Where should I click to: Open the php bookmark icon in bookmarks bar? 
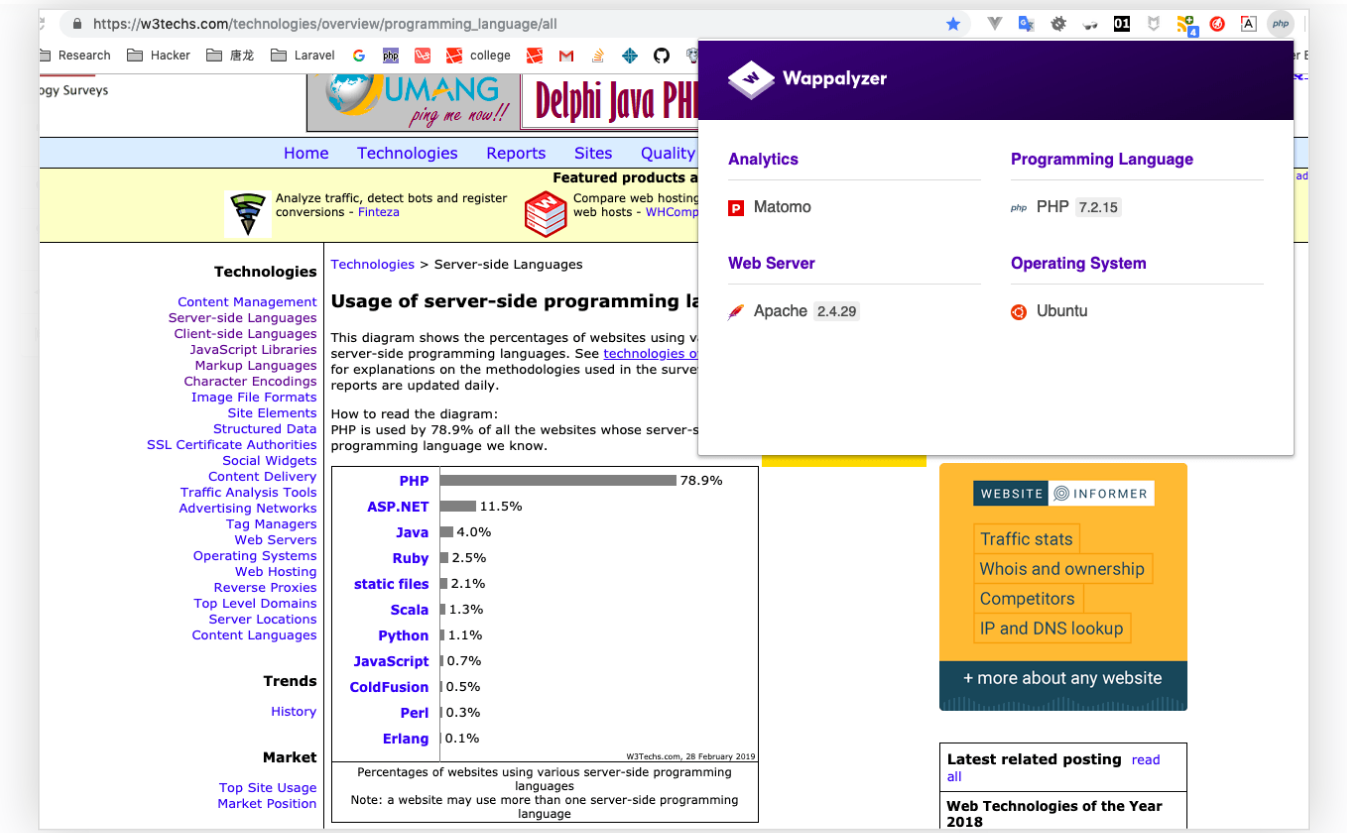coord(390,56)
